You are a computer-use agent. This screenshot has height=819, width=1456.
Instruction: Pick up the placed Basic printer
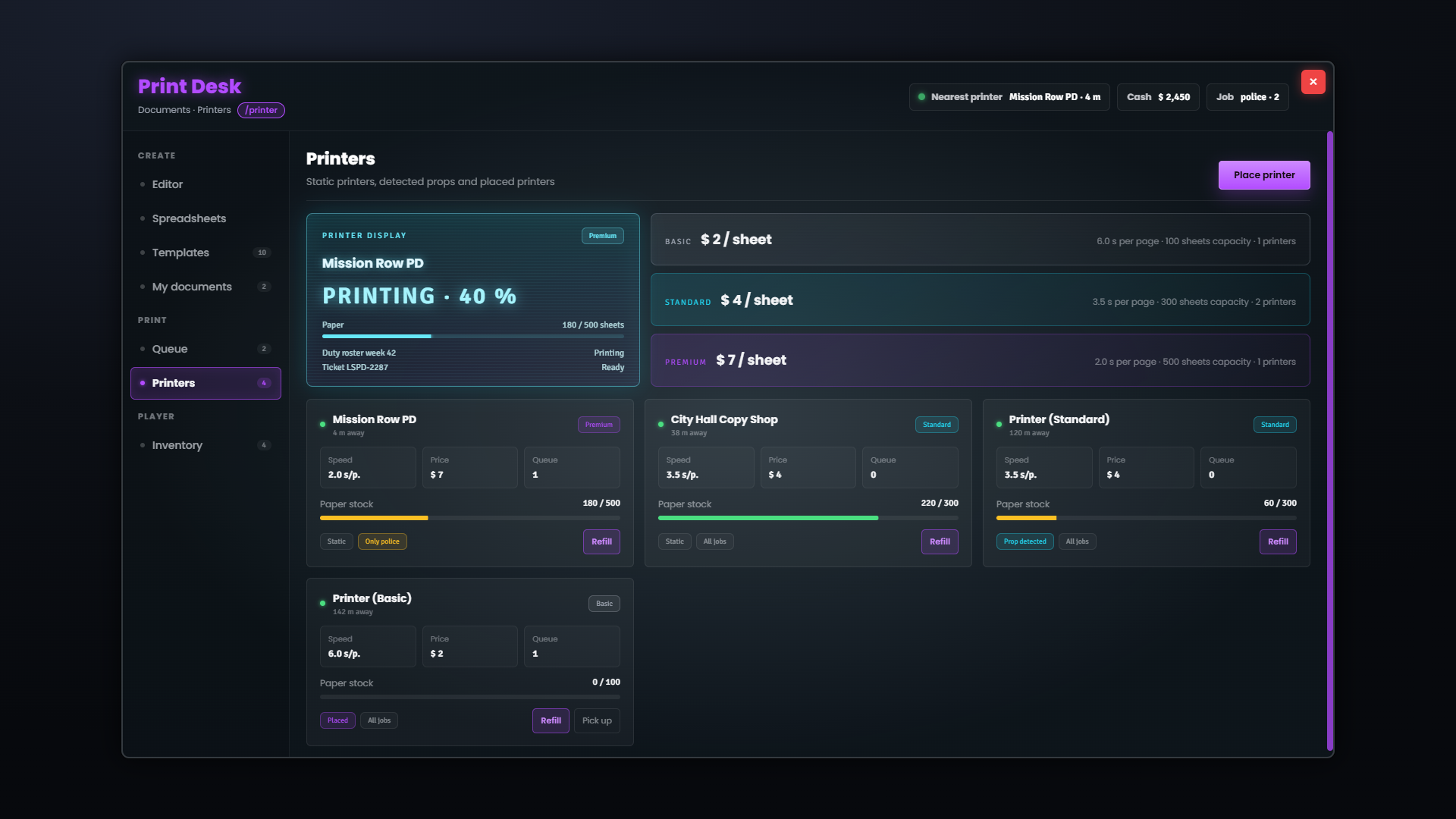click(597, 720)
